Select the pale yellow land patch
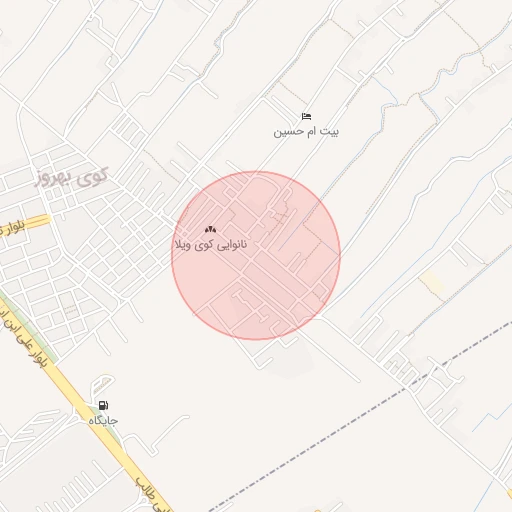Screen dimensions: 512x512 [x=431, y=282]
